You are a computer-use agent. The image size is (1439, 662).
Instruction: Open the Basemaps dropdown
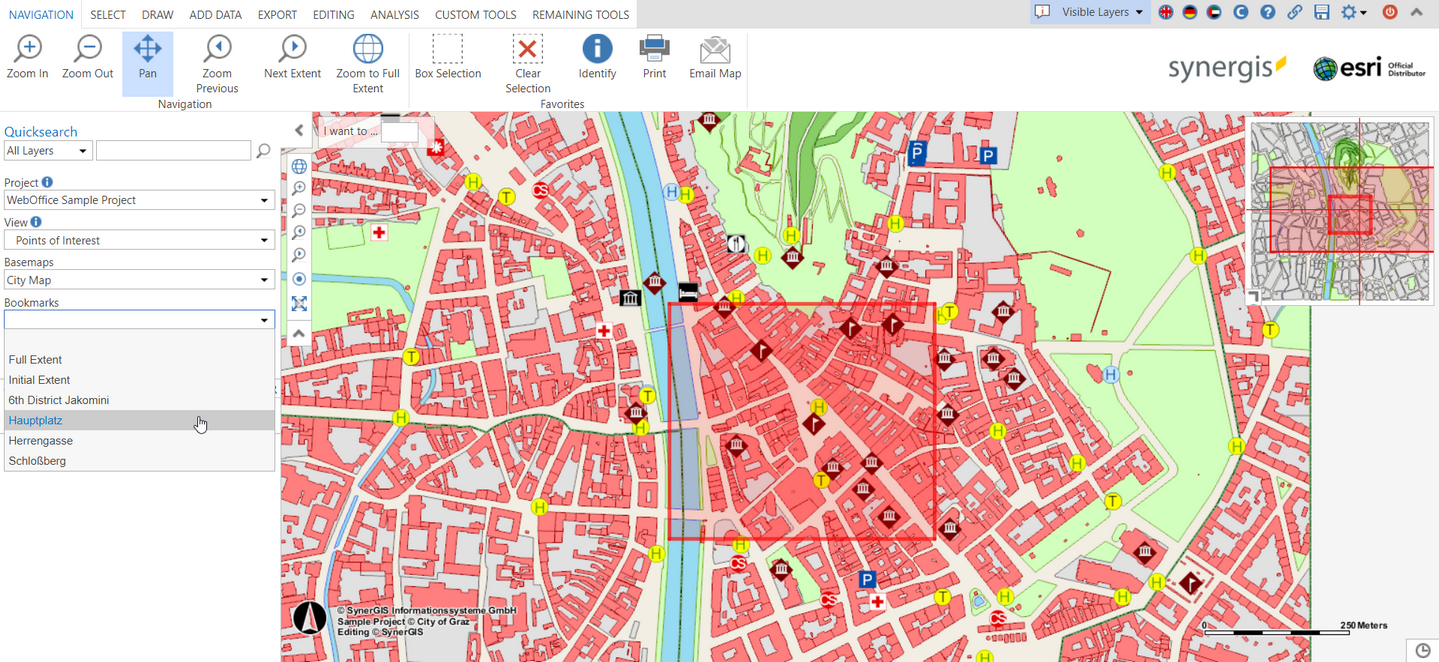[265, 278]
